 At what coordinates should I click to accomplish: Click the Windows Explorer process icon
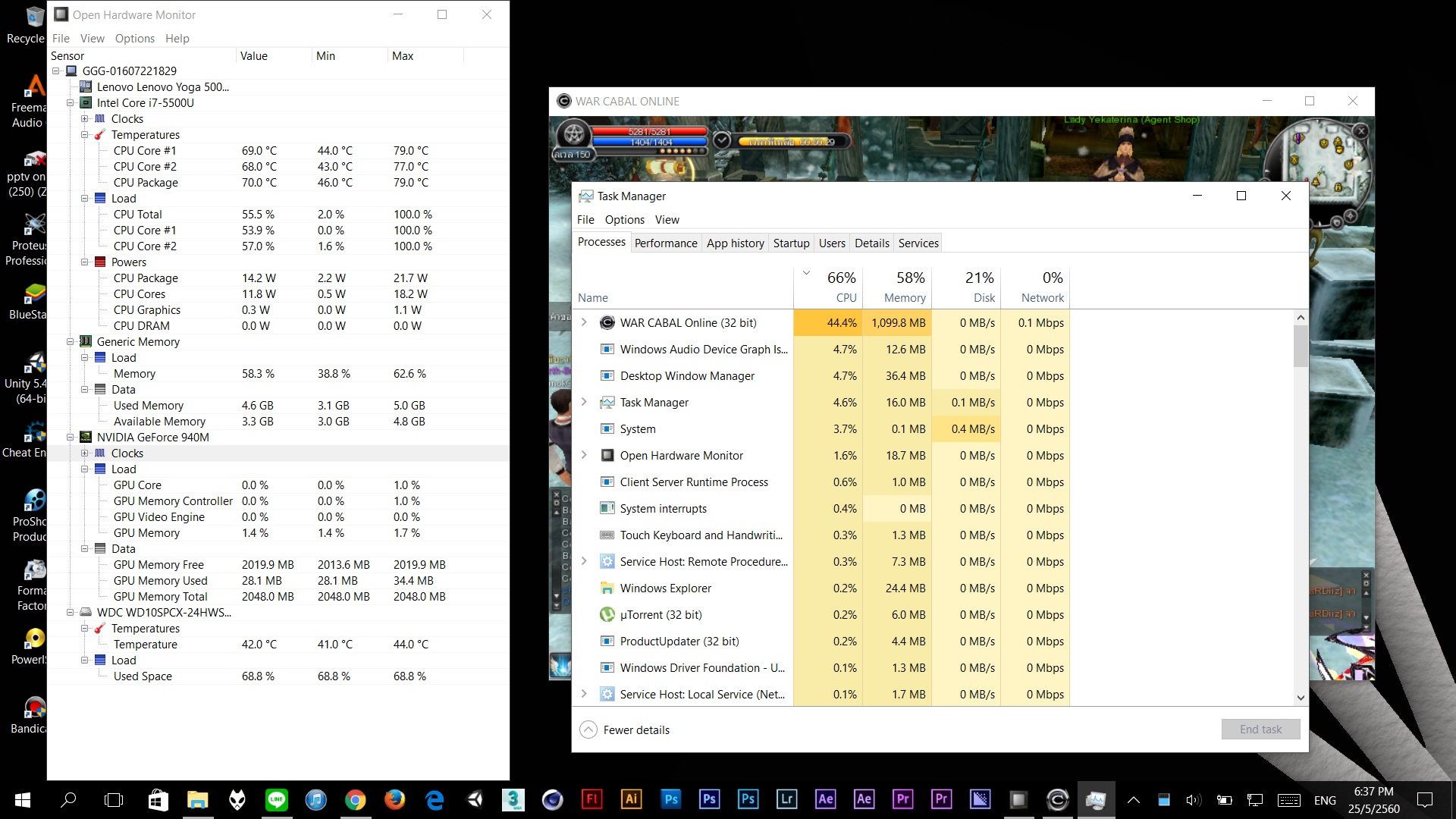[x=607, y=588]
